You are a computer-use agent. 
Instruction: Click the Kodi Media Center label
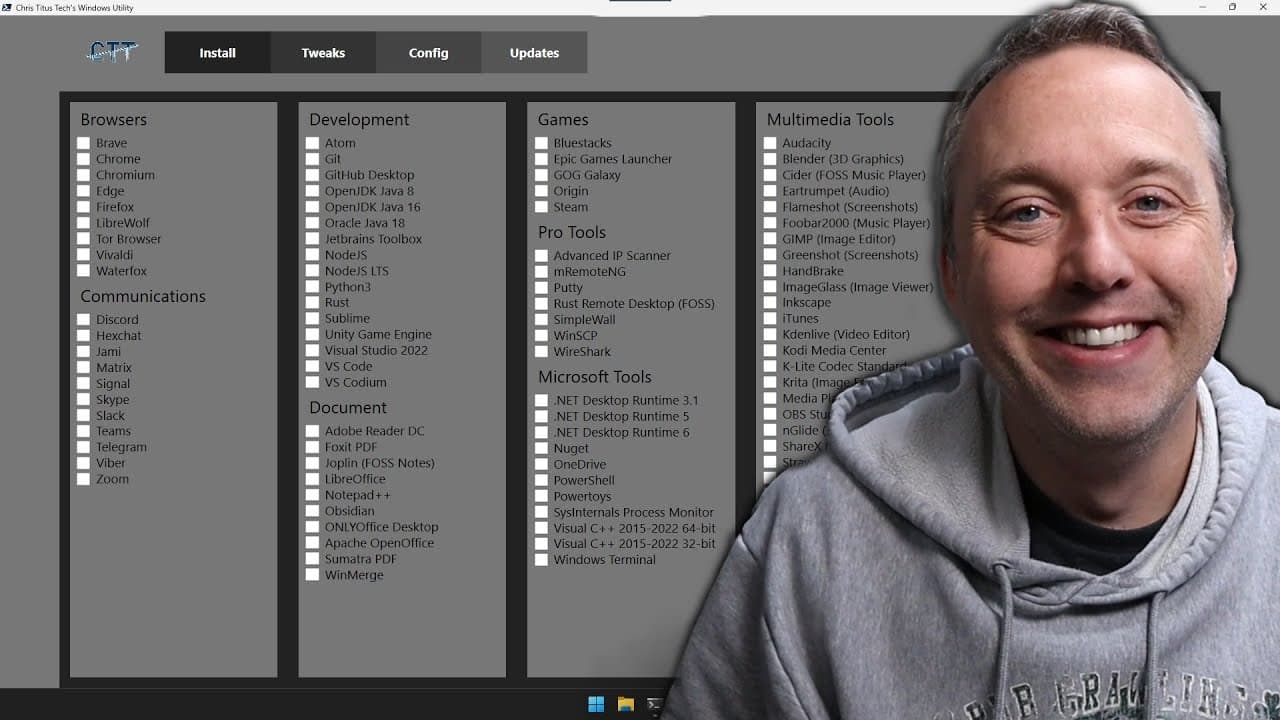pyautogui.click(x=834, y=351)
